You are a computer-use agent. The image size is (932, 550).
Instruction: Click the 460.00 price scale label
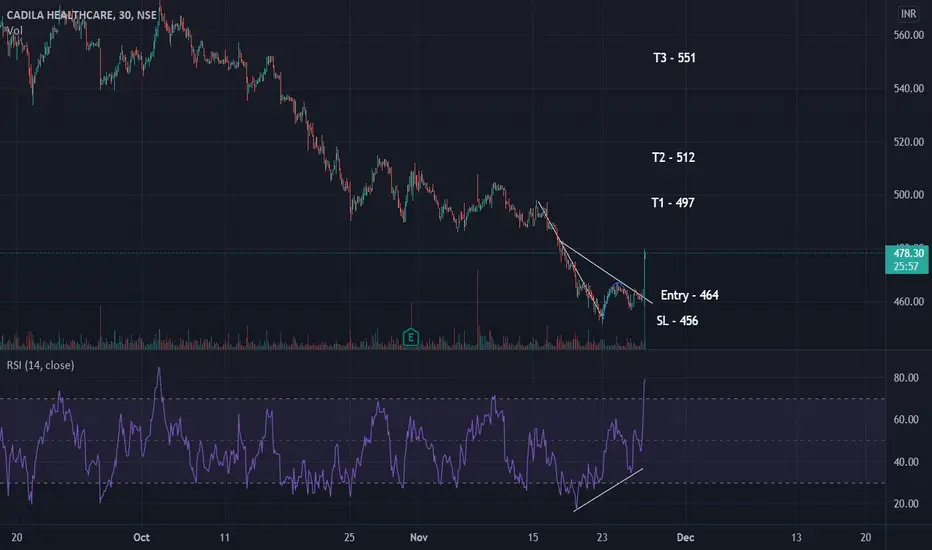909,301
